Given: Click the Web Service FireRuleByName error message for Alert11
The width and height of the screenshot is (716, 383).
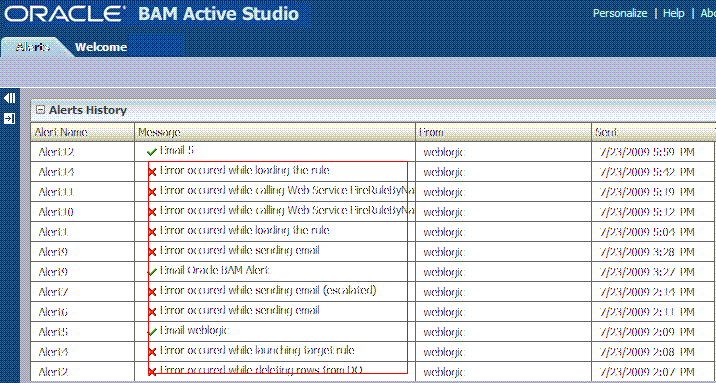Looking at the screenshot, I should (287, 190).
